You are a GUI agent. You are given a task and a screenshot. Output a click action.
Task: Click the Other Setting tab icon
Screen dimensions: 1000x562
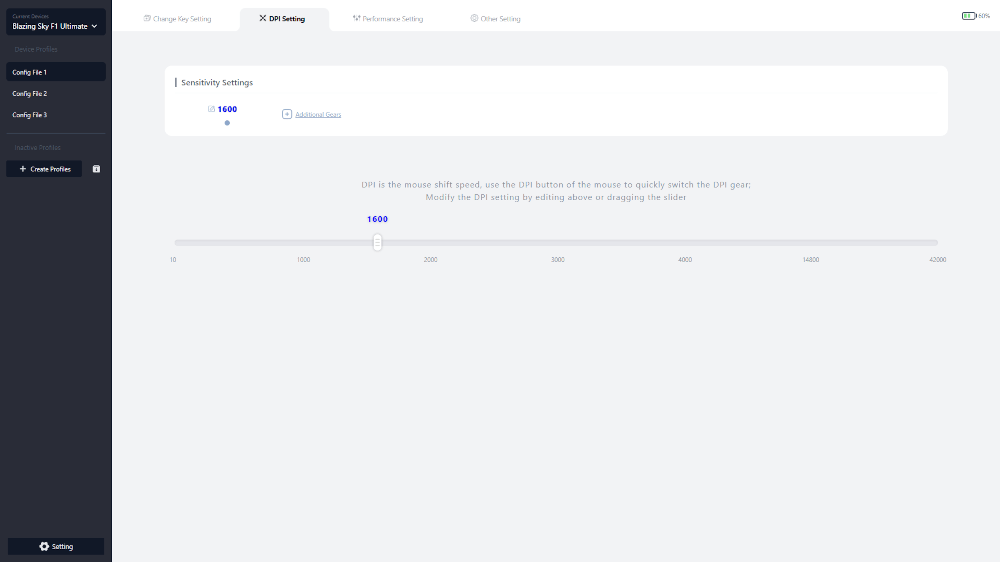tap(474, 18)
